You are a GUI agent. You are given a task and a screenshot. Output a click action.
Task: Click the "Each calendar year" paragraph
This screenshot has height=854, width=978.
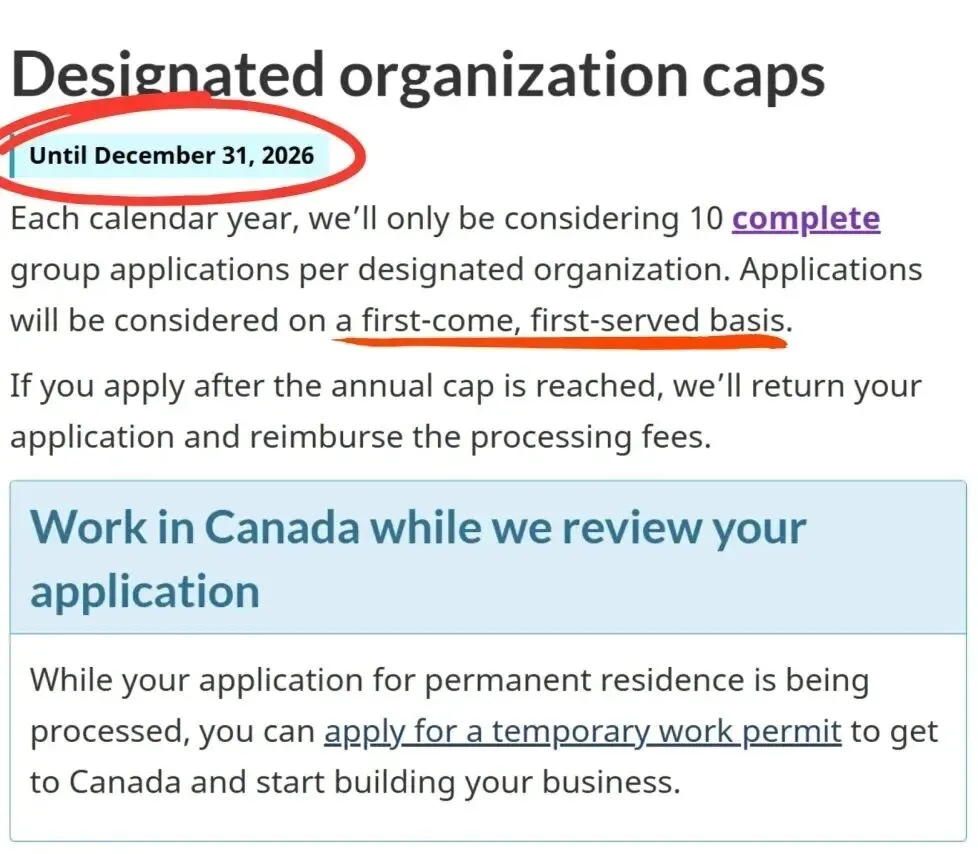pos(466,269)
